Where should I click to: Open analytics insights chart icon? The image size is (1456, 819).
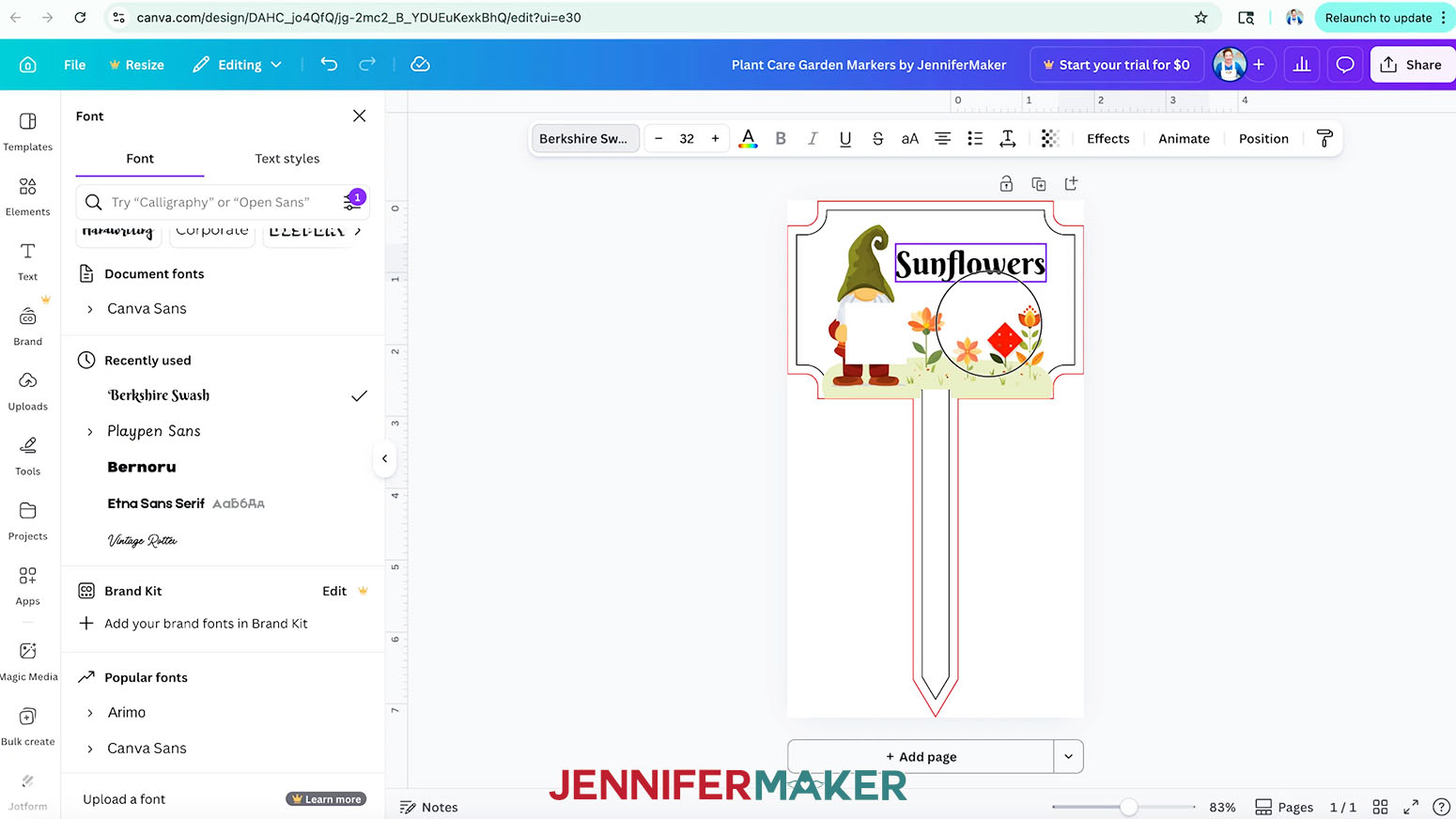[1302, 65]
